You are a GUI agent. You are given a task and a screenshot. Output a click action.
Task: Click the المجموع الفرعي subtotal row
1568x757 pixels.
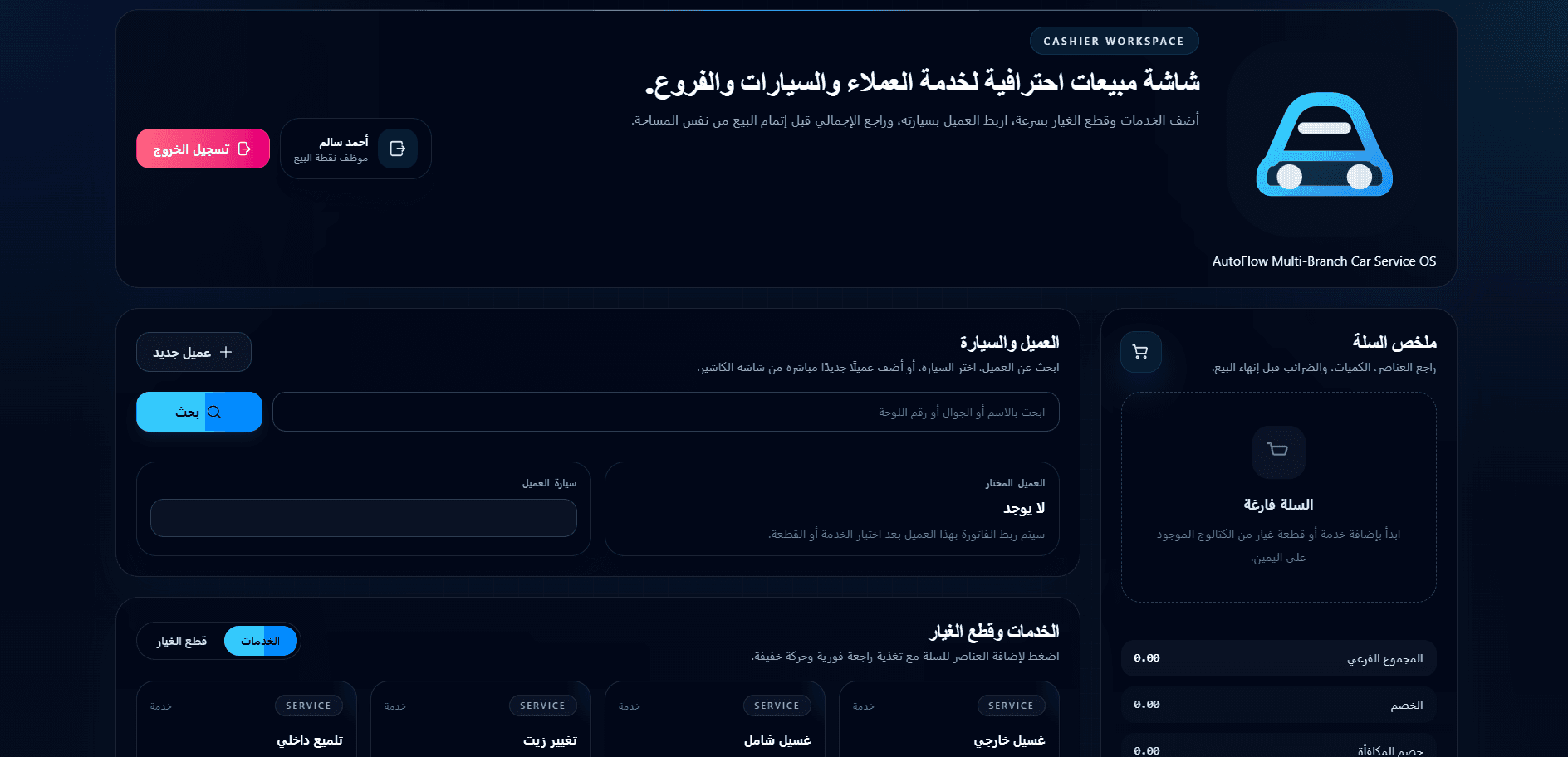1278,658
